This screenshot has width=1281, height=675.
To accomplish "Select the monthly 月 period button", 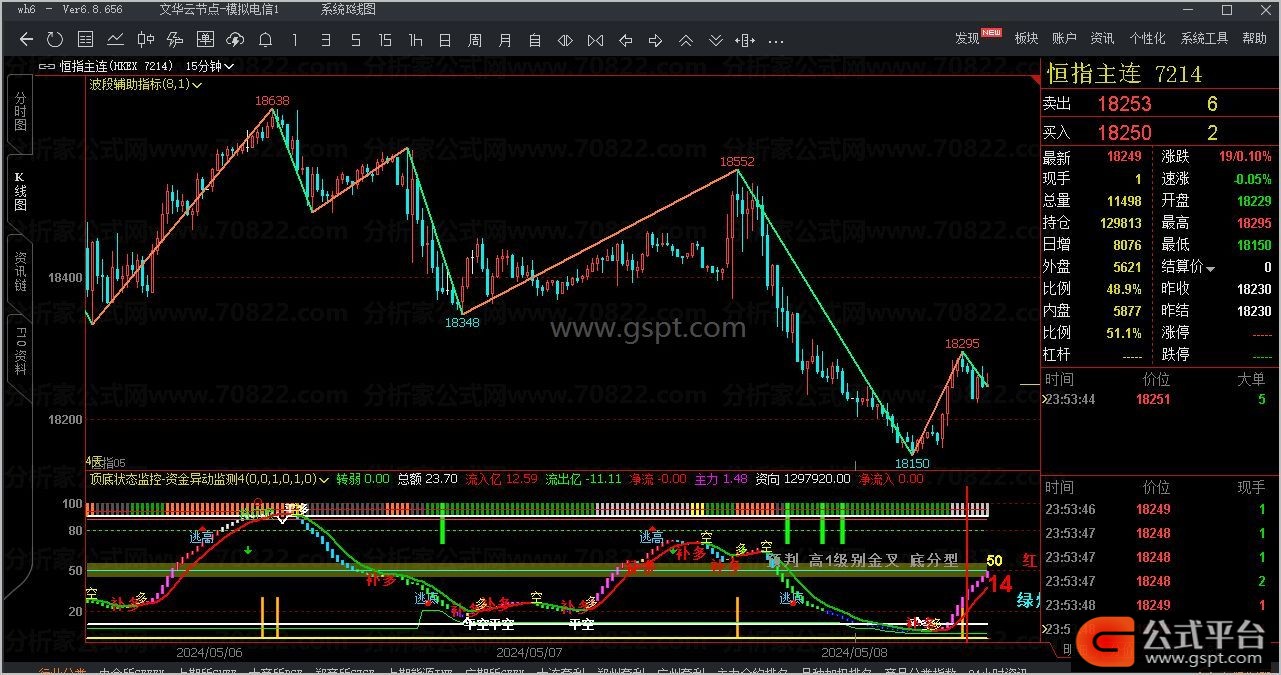I will coord(505,40).
